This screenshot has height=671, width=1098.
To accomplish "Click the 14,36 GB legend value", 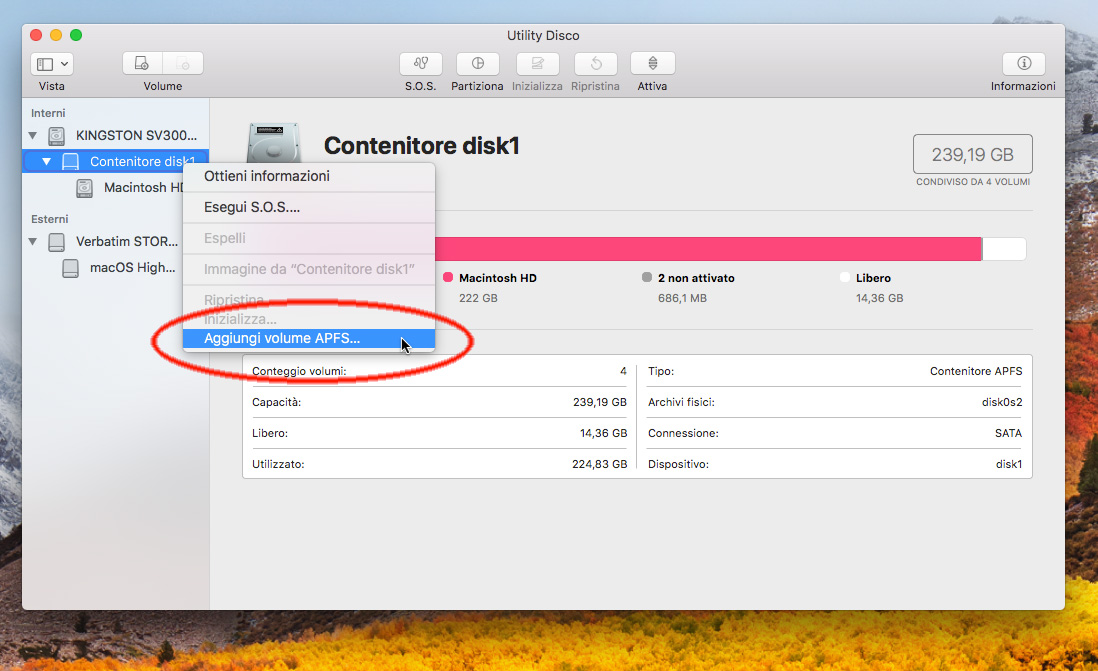I will 880,298.
